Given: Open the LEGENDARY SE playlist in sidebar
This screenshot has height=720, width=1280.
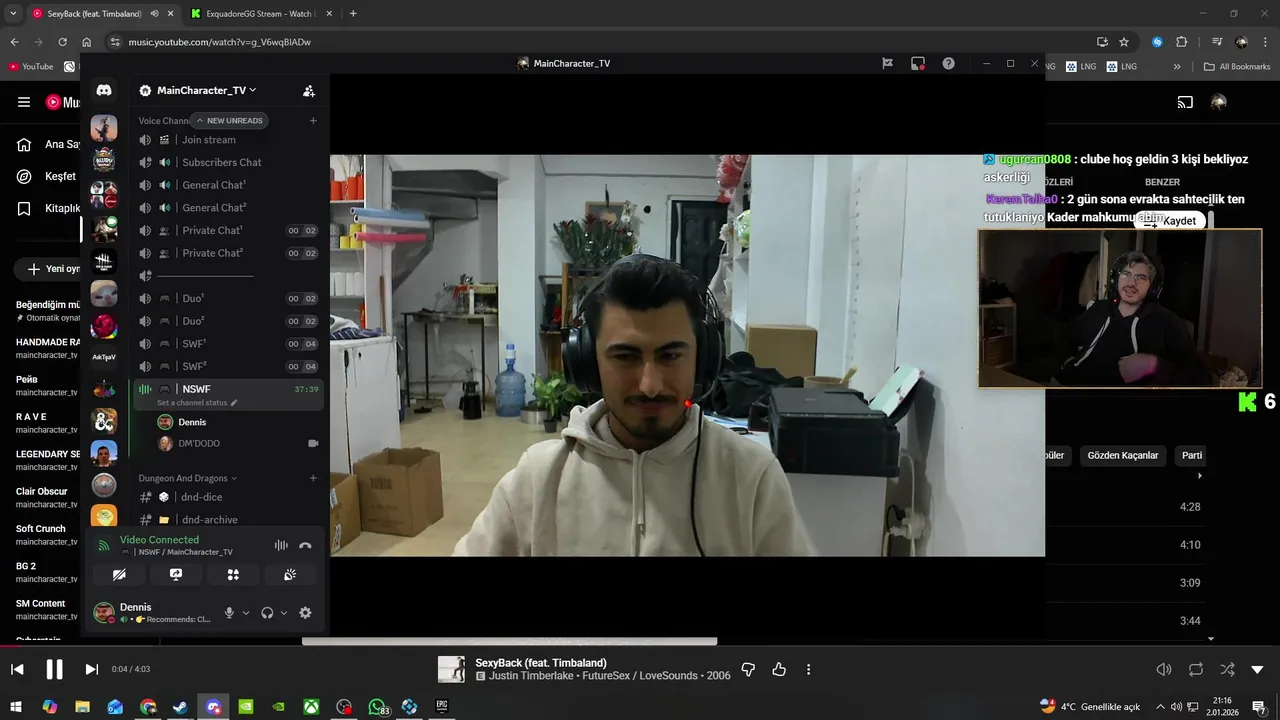Looking at the screenshot, I should pyautogui.click(x=48, y=459).
